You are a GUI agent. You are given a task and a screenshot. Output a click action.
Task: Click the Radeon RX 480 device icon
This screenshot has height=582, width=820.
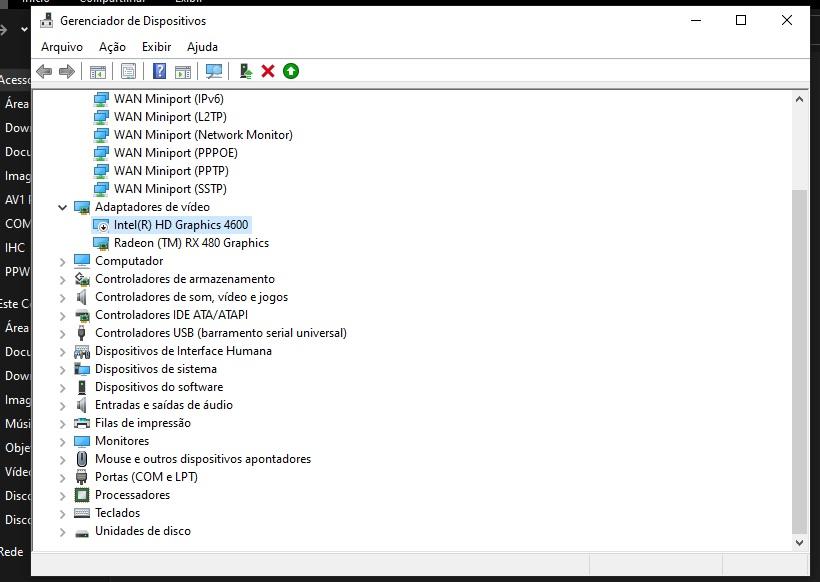[x=100, y=243]
